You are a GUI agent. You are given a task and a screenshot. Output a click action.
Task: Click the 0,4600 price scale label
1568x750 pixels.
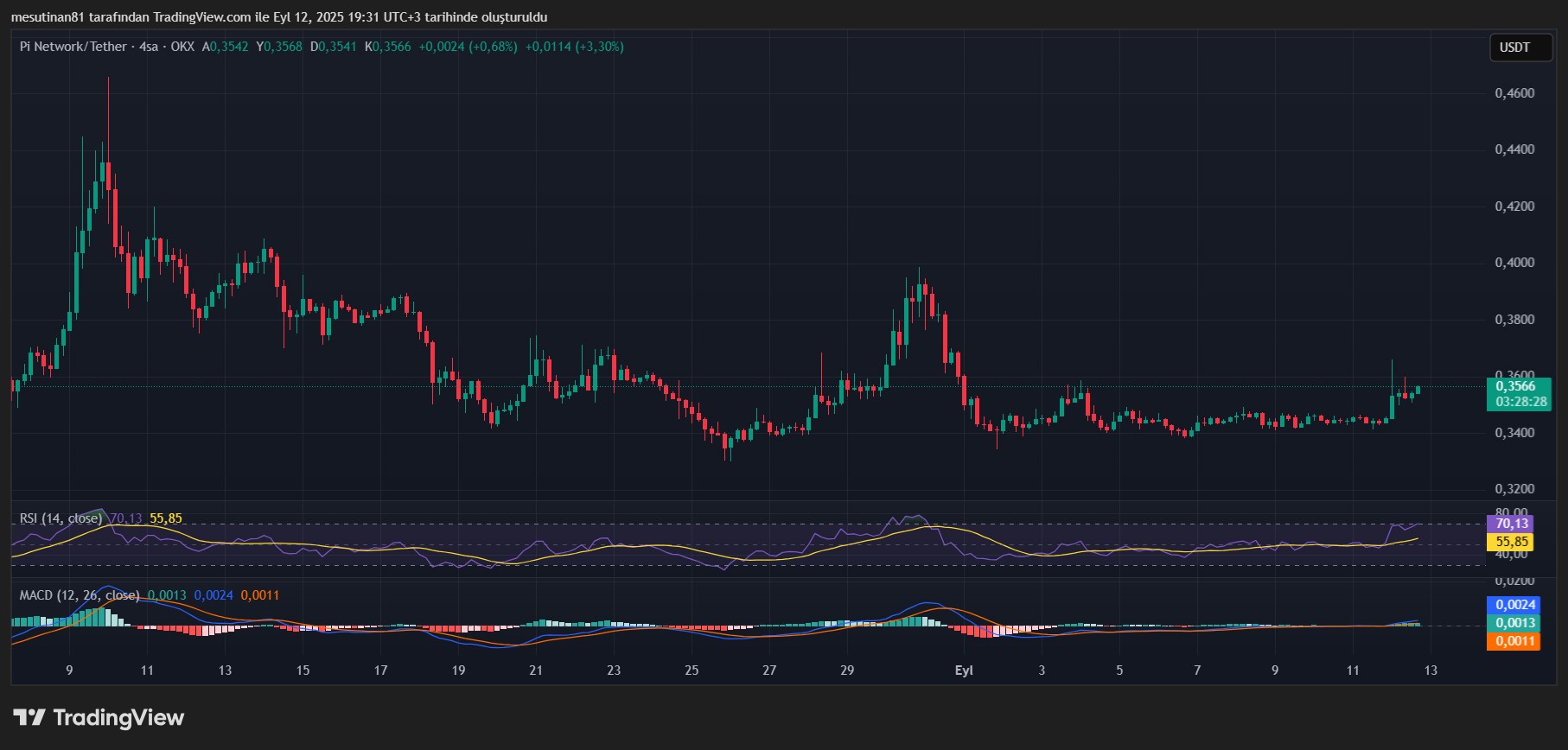pyautogui.click(x=1514, y=93)
